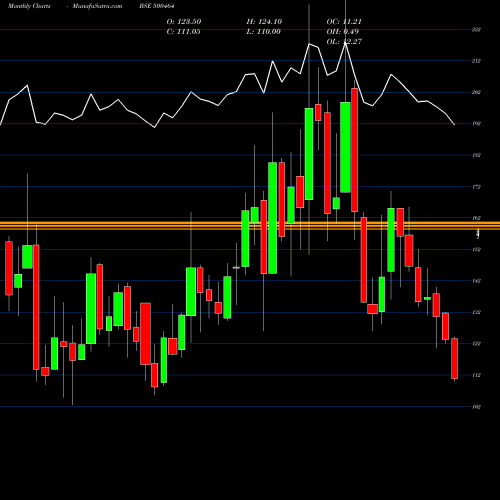Click the 152 price axis label
Screen dimensions: 500x500
point(476,249)
